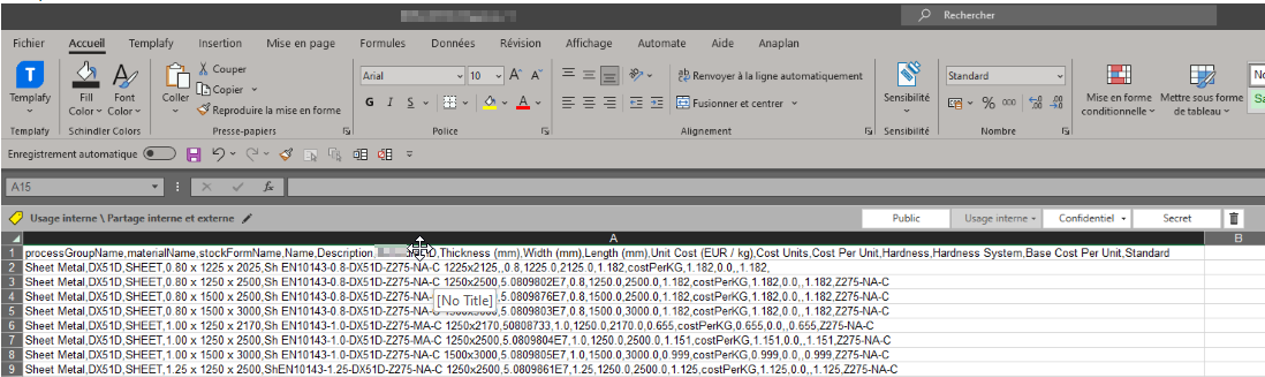Decrease font size with A down arrow
This screenshot has height=377, width=1265.
[538, 76]
